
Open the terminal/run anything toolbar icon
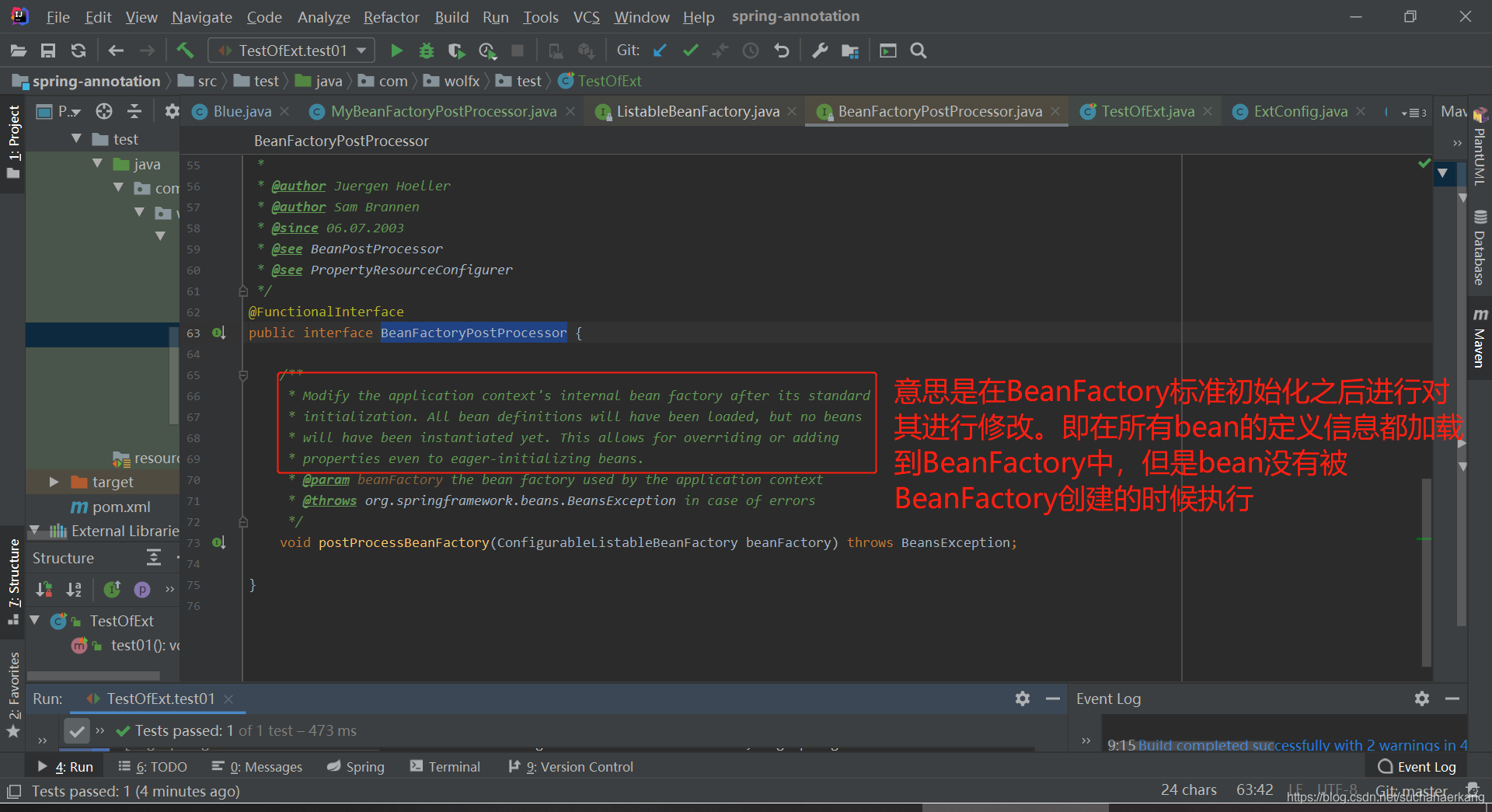coord(888,51)
